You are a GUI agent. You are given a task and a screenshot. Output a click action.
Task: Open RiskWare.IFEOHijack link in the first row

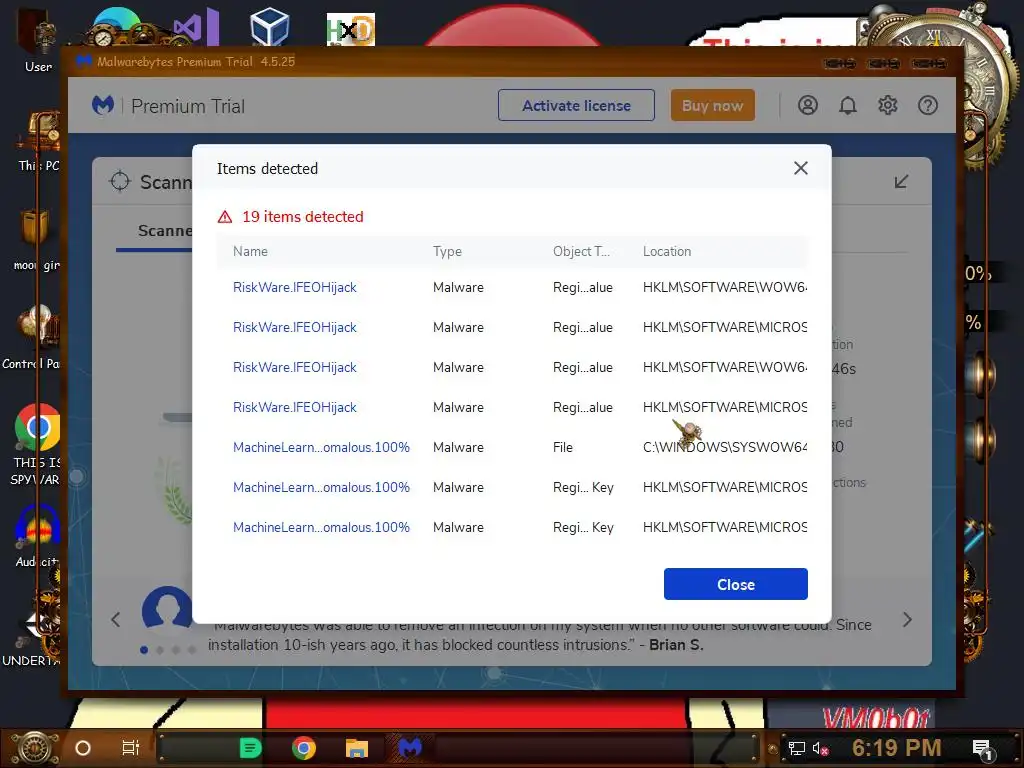click(x=295, y=287)
